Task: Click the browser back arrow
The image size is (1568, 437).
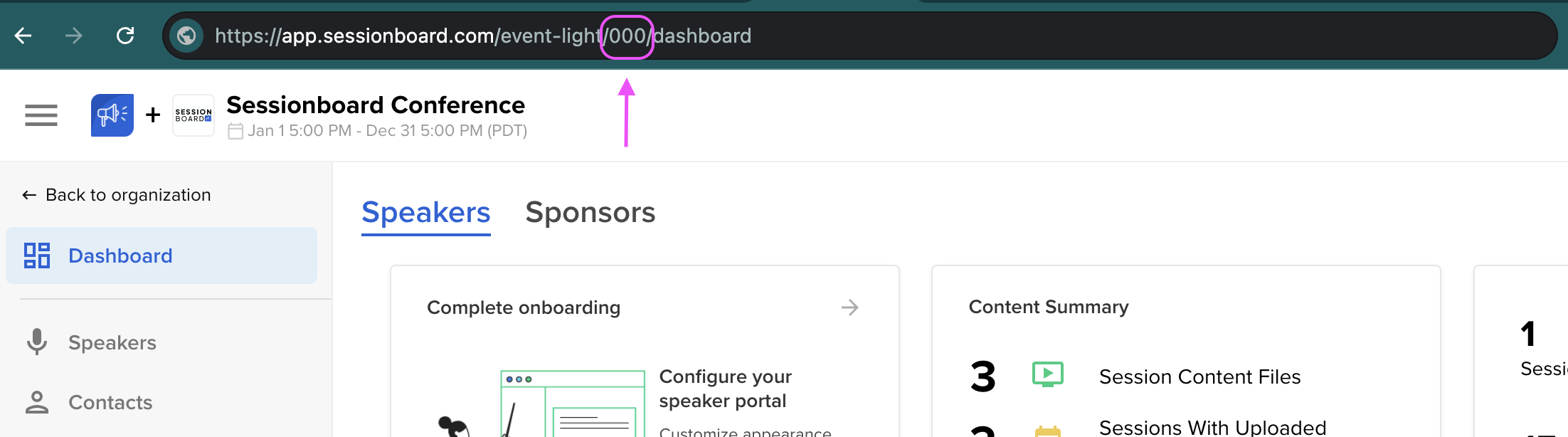Action: (x=23, y=36)
